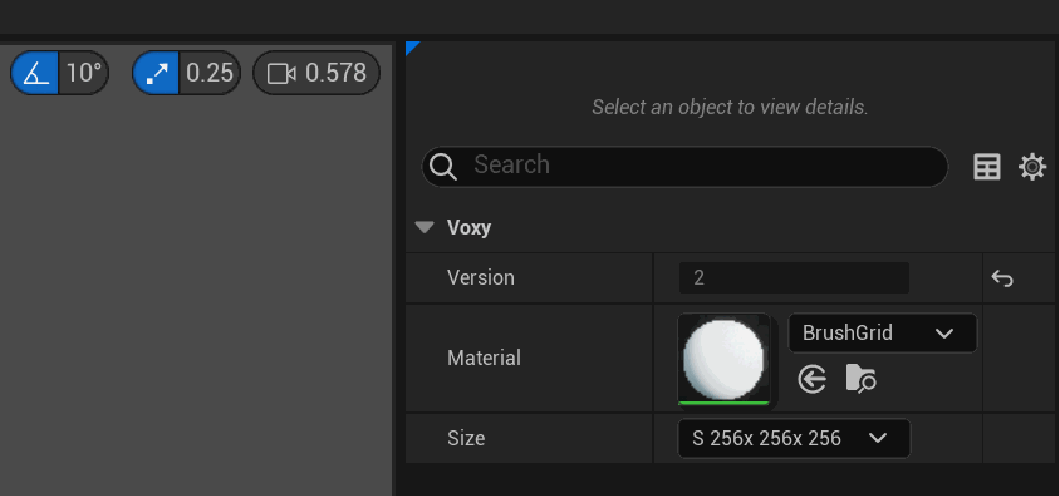This screenshot has height=496, width=1059.
Task: Toggle rotation snapping angle icon
Action: pos(36,73)
